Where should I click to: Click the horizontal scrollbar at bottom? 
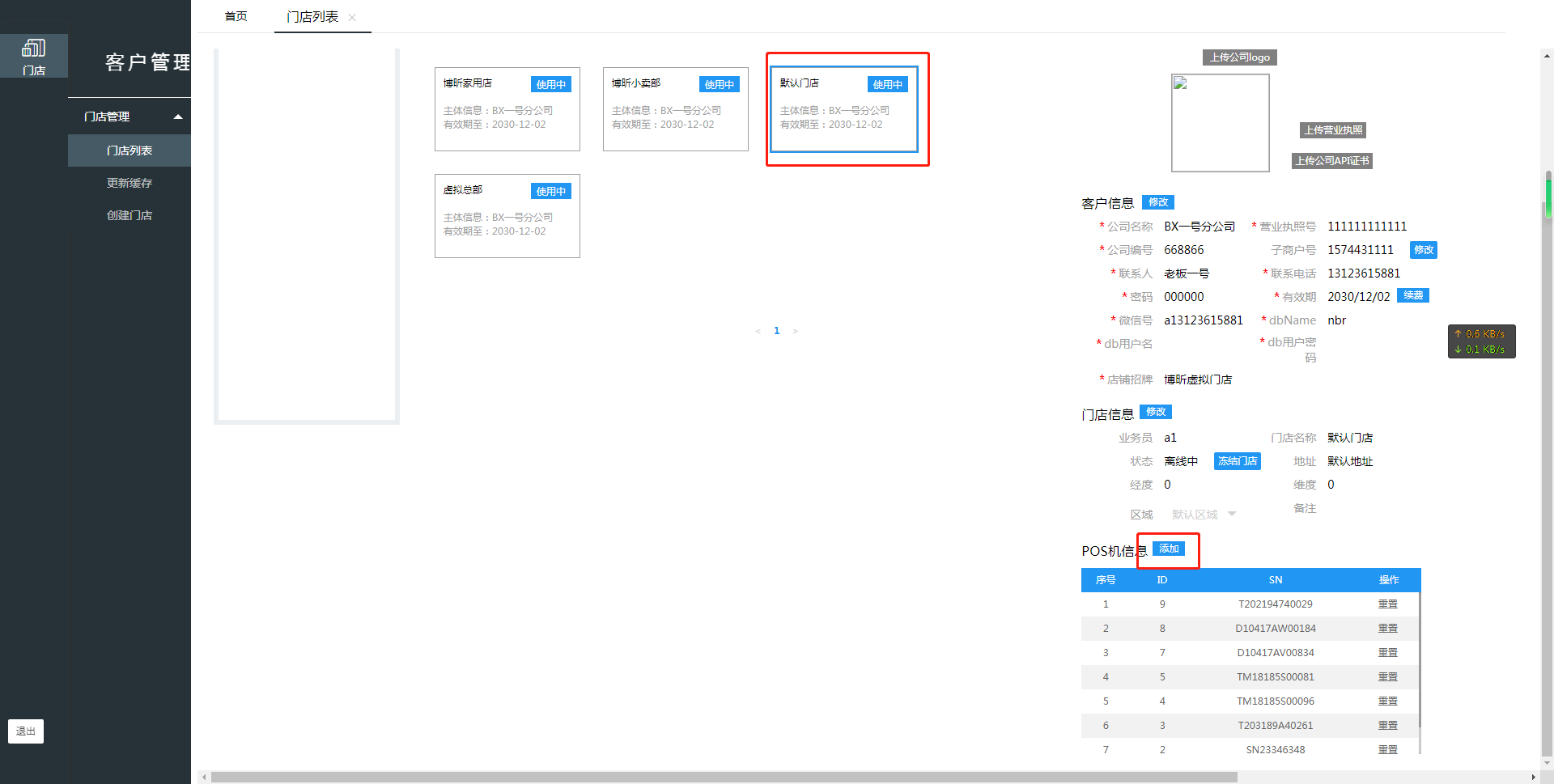[724, 777]
